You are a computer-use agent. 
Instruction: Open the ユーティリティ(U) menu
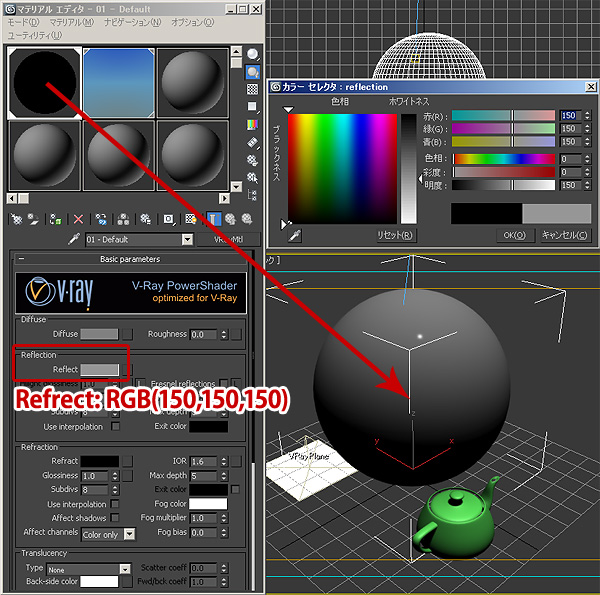click(35, 35)
